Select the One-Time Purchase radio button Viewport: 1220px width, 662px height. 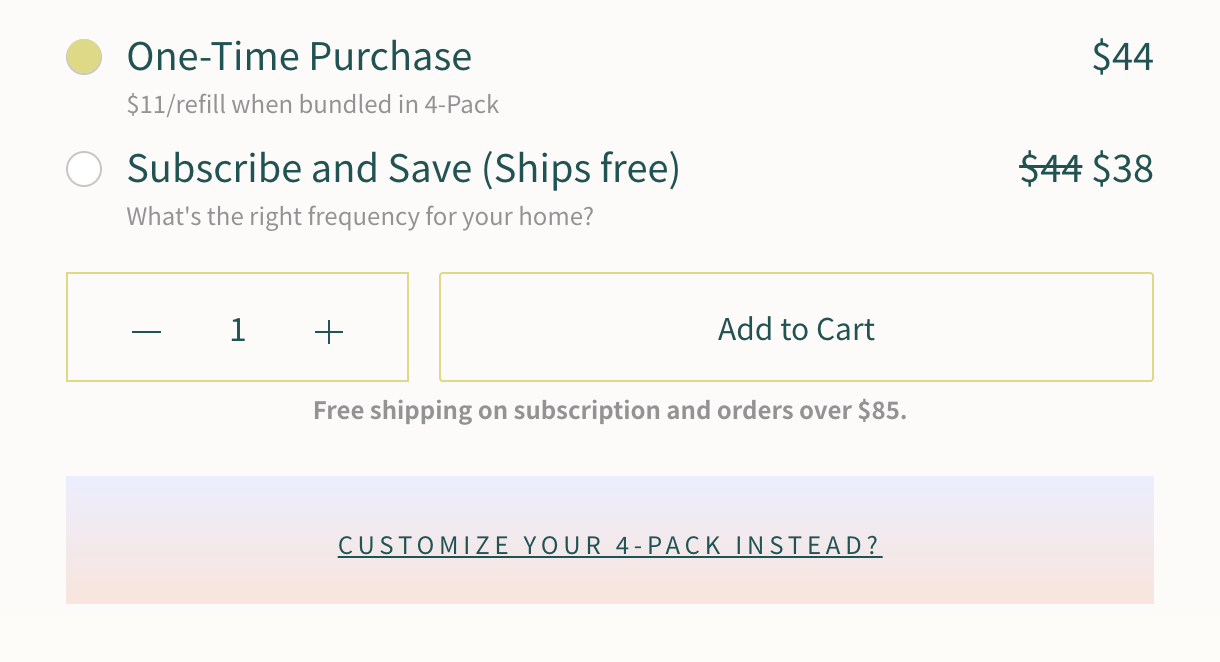pyautogui.click(x=84, y=57)
